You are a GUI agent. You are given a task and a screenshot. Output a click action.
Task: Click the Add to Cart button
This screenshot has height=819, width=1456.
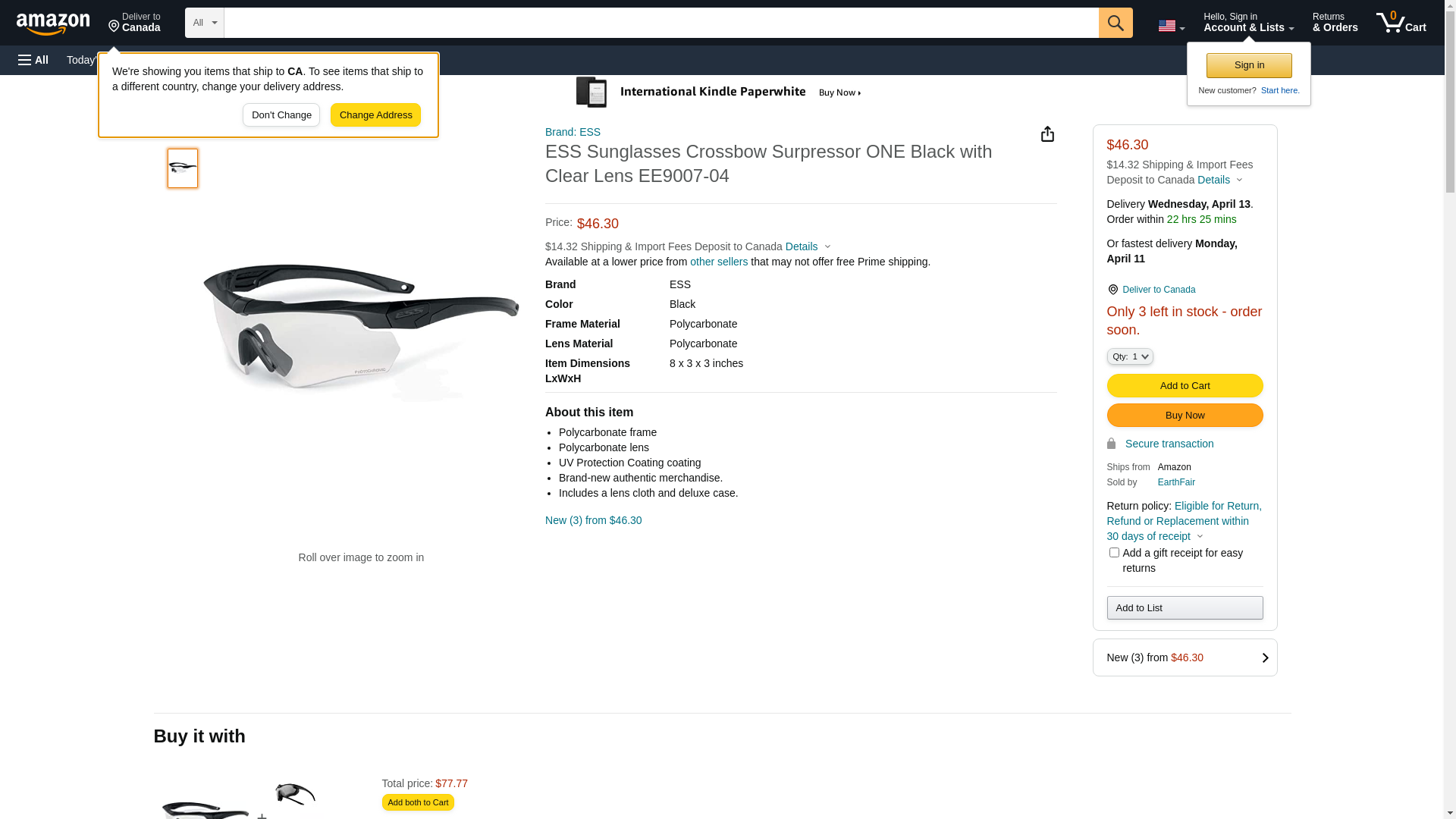(1185, 386)
